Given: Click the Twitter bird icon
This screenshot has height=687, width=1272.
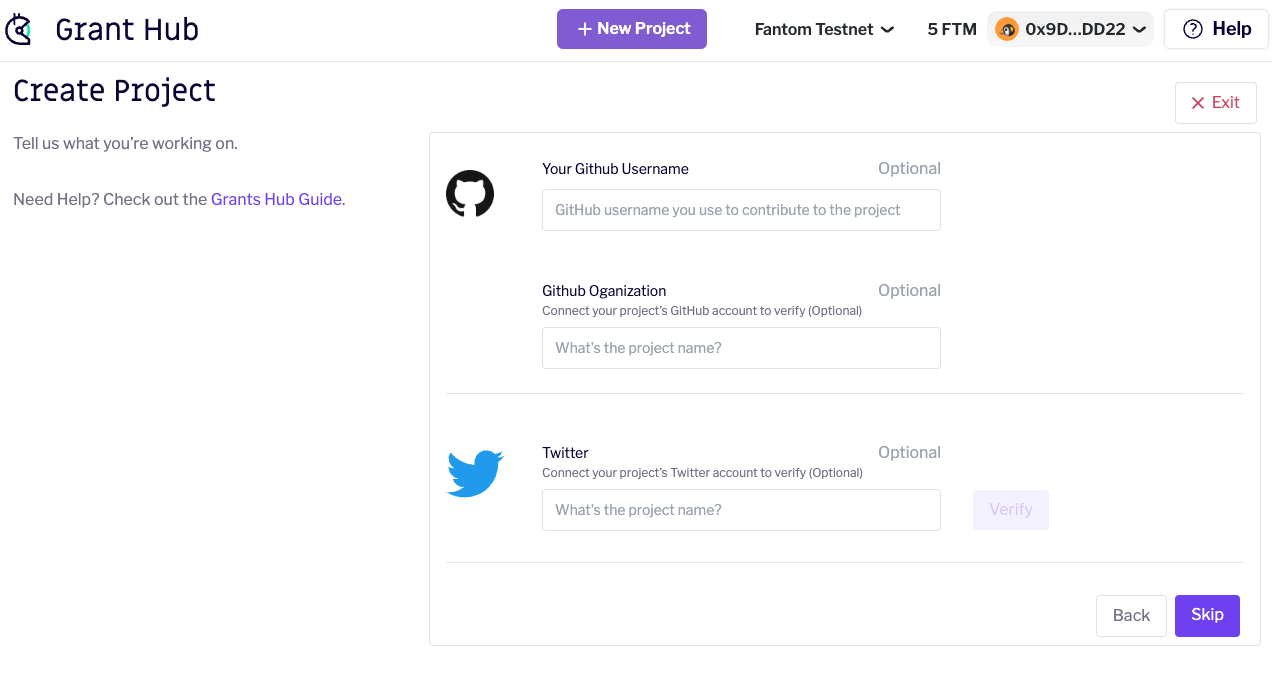Looking at the screenshot, I should click(x=474, y=473).
